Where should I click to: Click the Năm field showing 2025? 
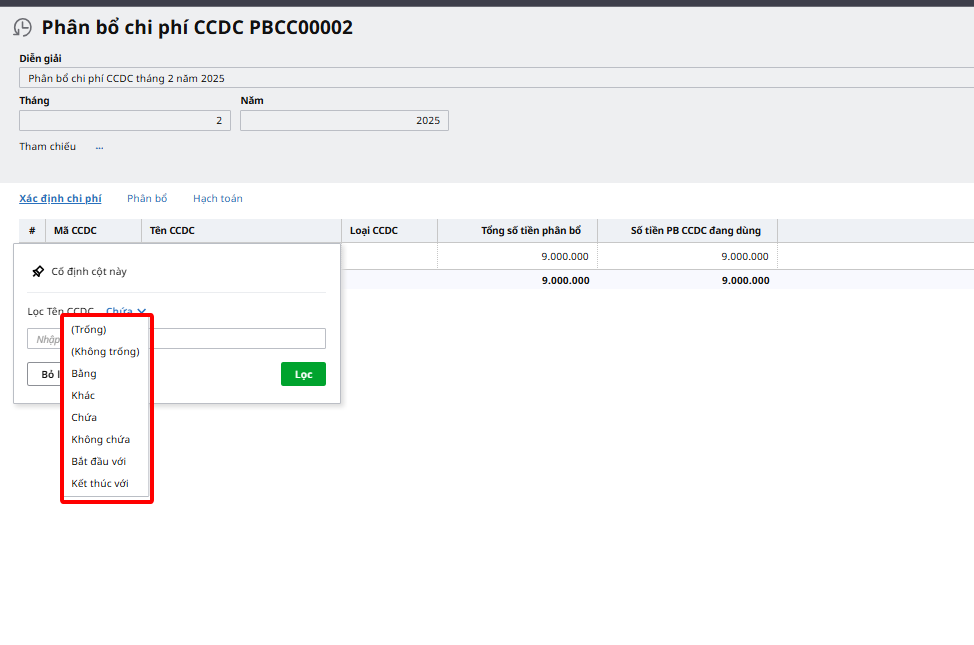(x=344, y=120)
